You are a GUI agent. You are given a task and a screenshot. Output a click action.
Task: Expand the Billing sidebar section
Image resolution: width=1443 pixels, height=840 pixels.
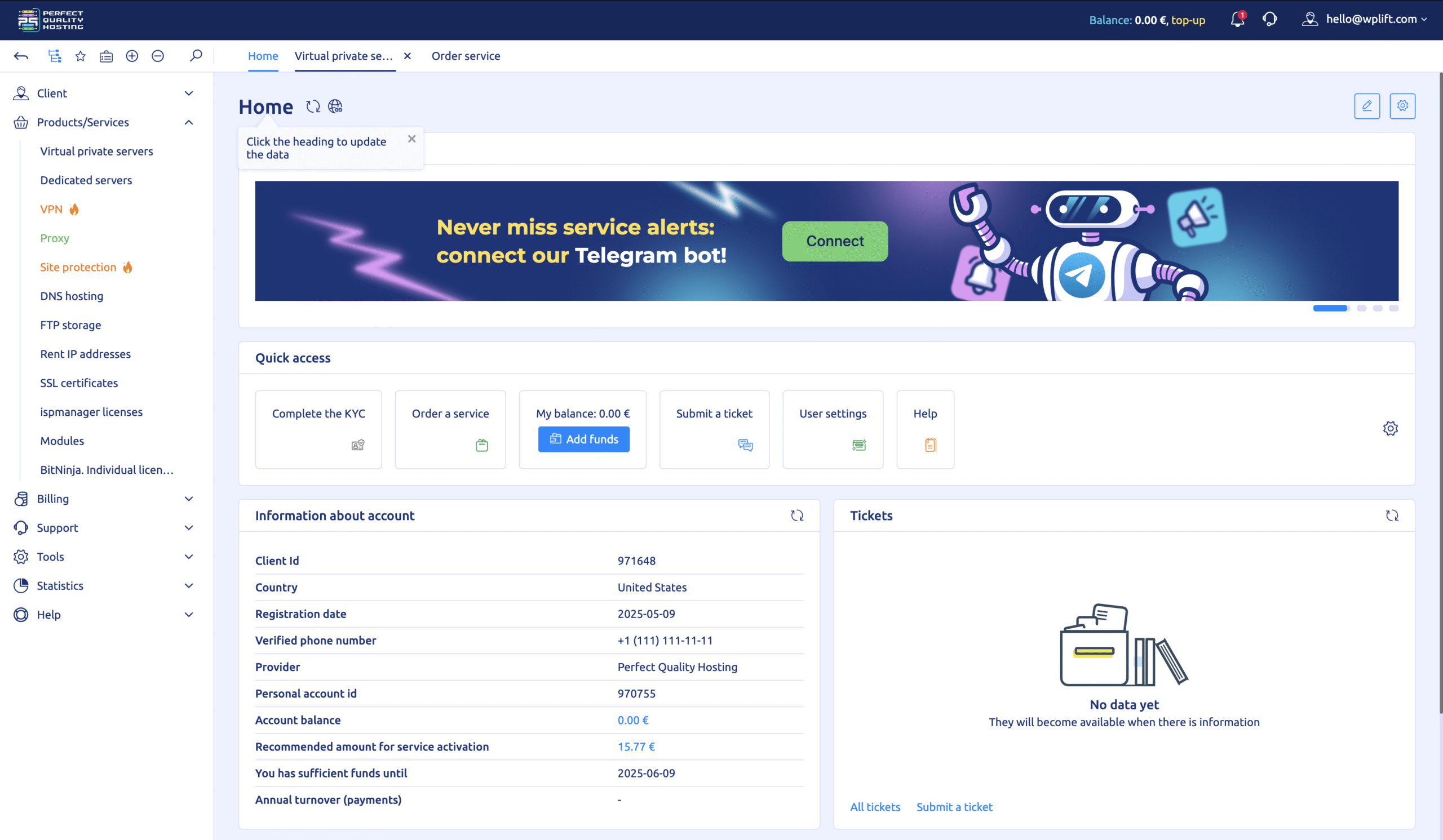(103, 499)
